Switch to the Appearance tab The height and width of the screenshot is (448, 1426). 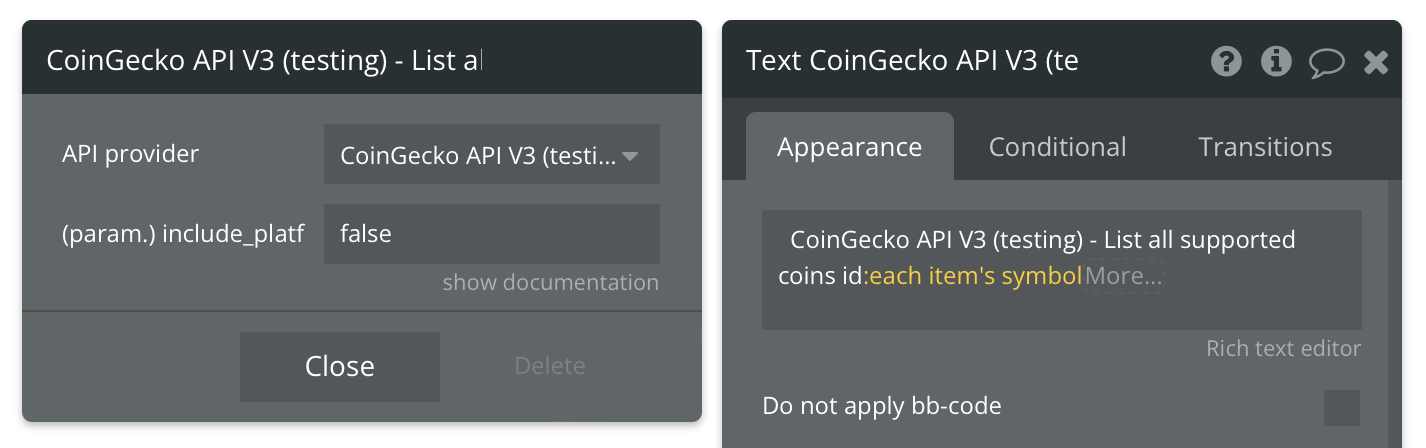pyautogui.click(x=849, y=147)
